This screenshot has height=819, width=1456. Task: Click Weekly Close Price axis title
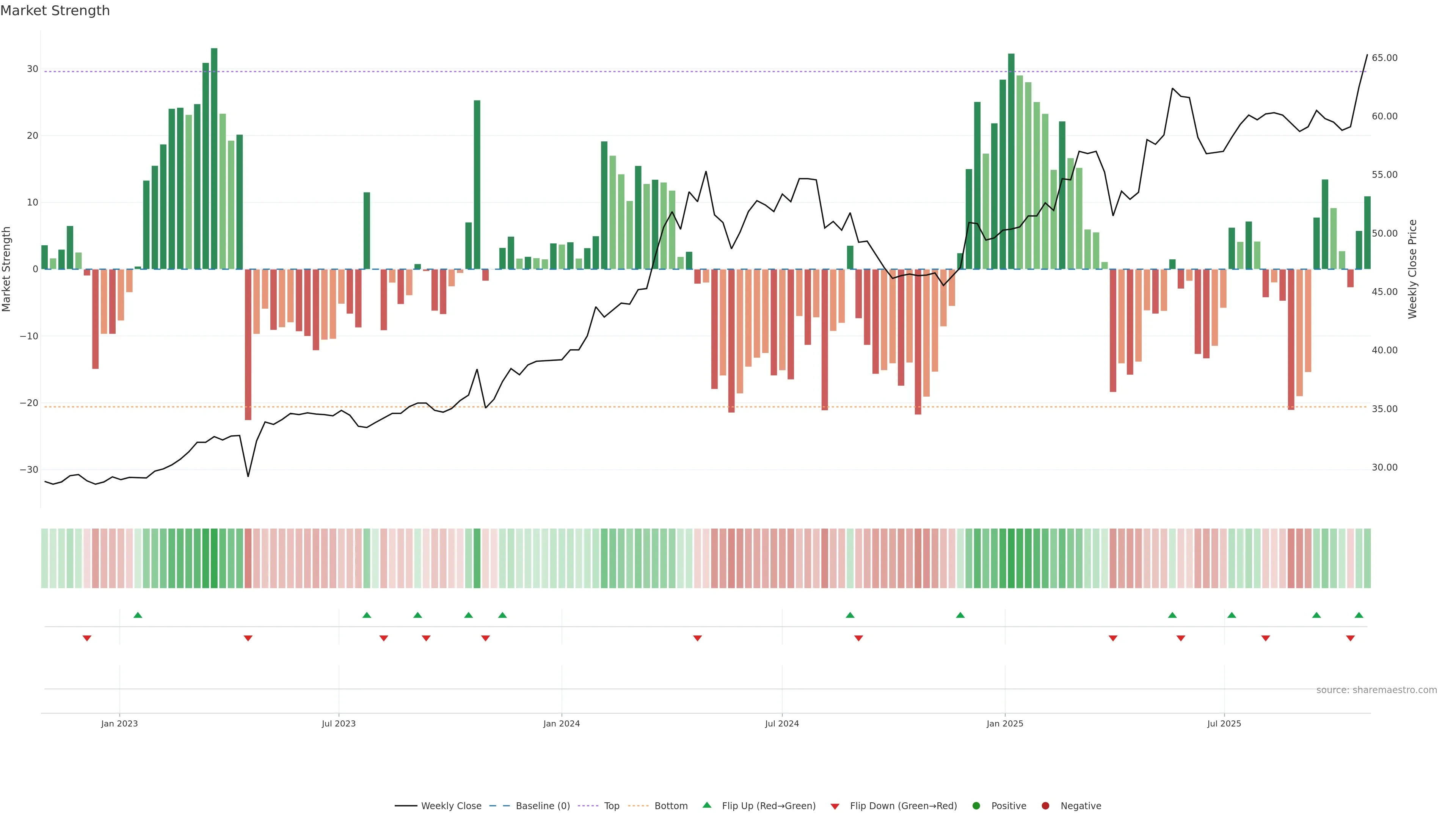(x=1412, y=269)
